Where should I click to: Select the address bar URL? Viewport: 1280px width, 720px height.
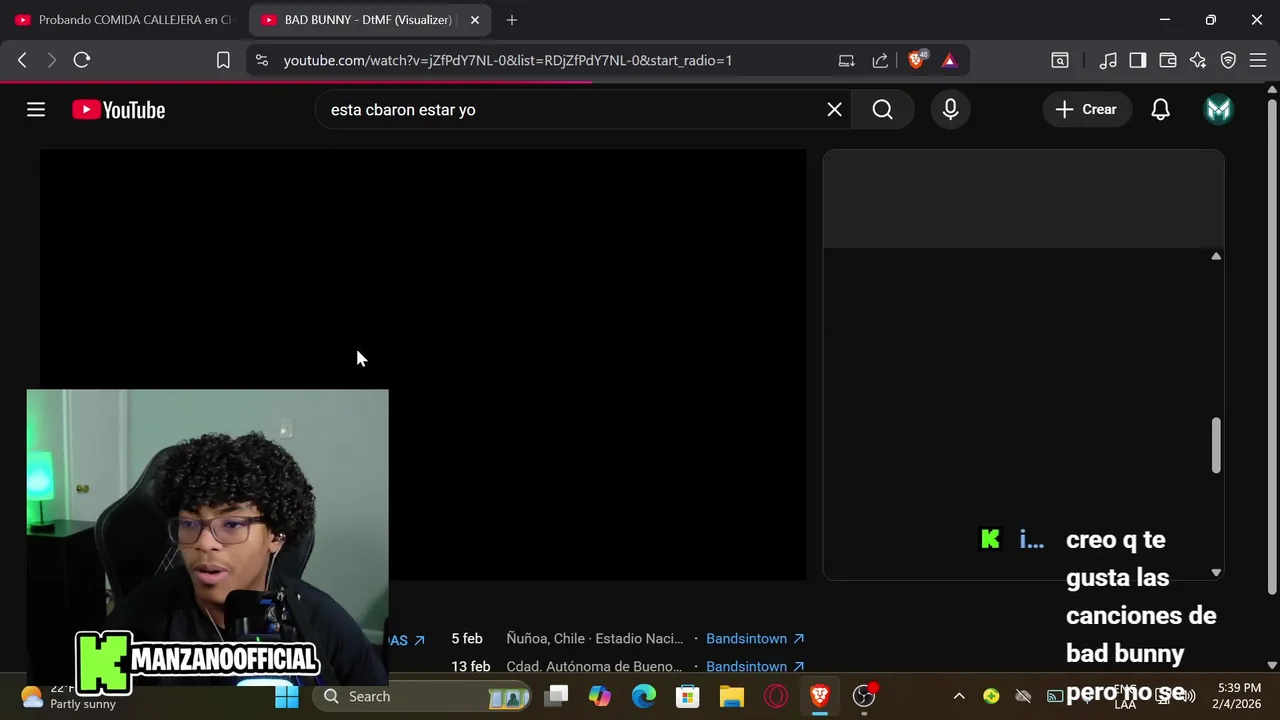coord(508,60)
